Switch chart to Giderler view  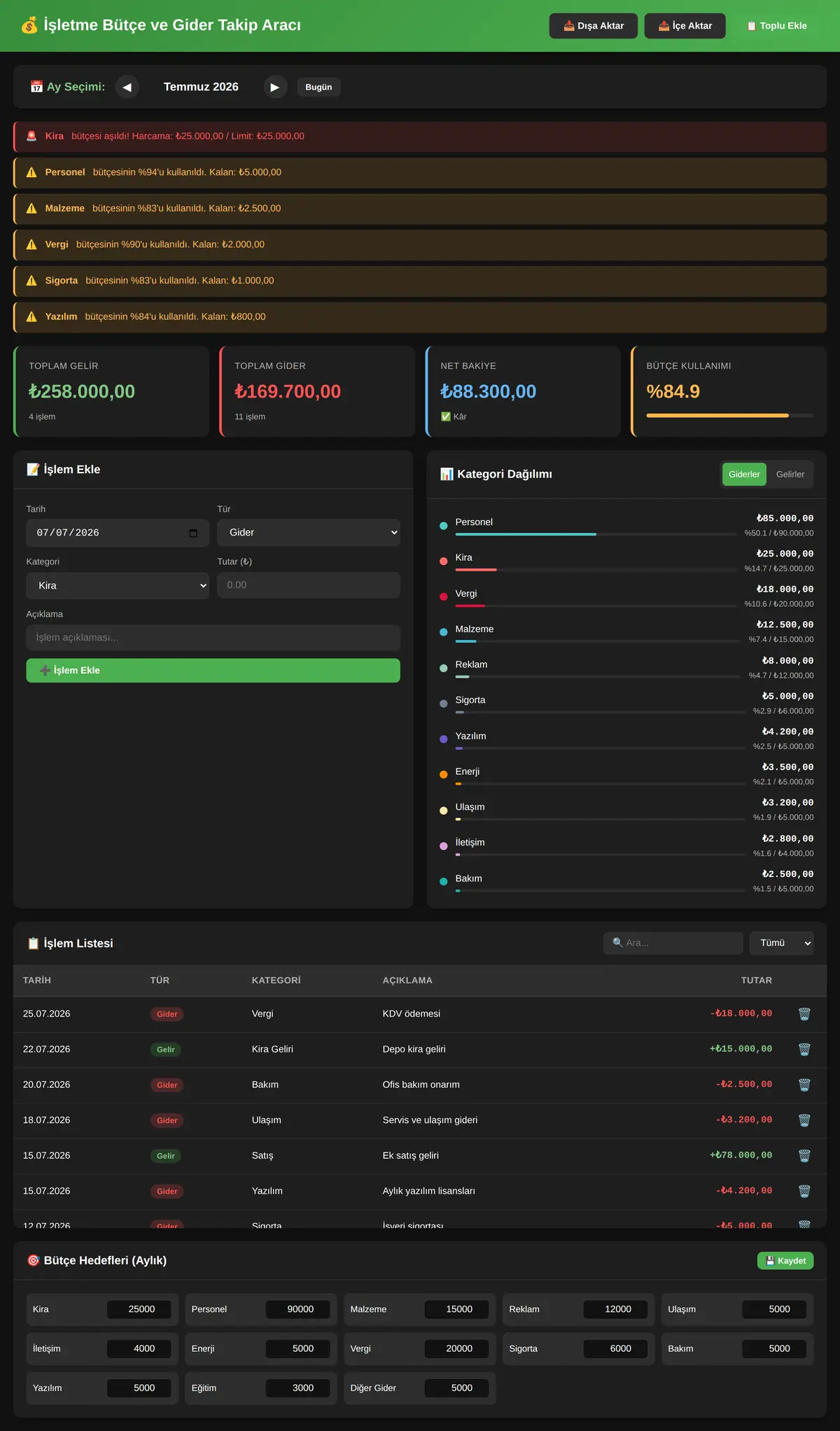pos(744,475)
